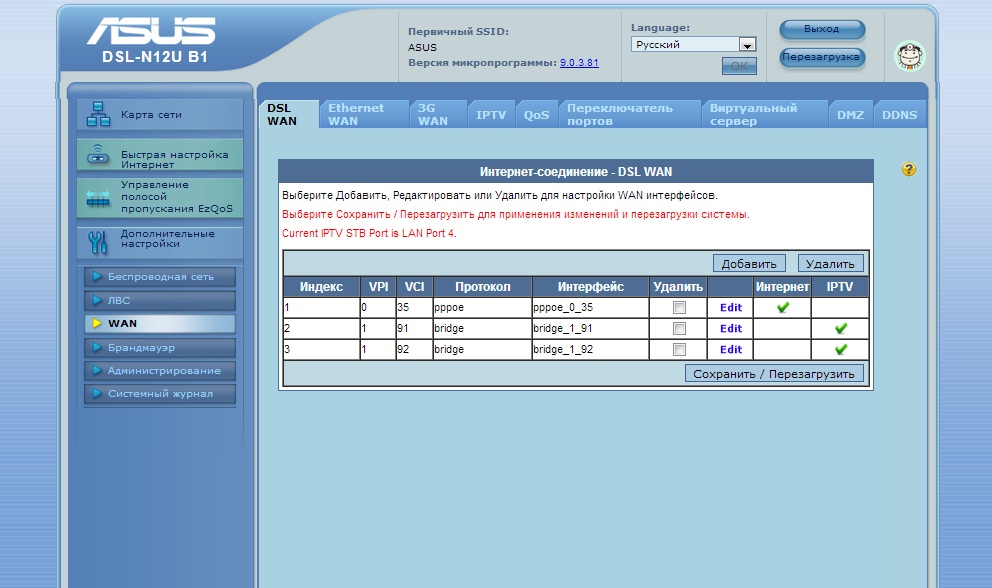Click green Internet checkmark for pppoe_0_35
992x588 pixels.
point(782,308)
